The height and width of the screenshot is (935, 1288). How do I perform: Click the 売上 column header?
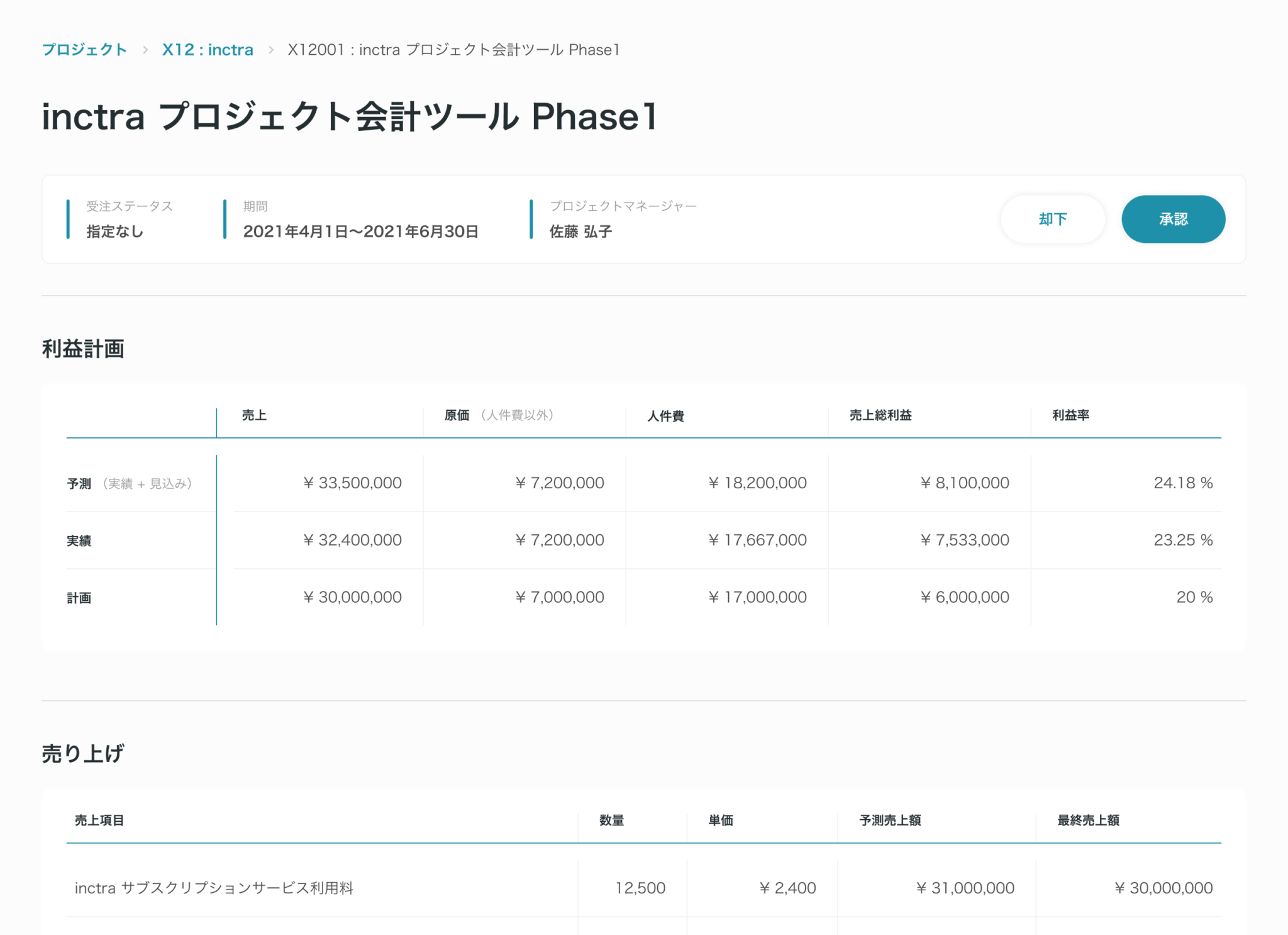point(254,415)
